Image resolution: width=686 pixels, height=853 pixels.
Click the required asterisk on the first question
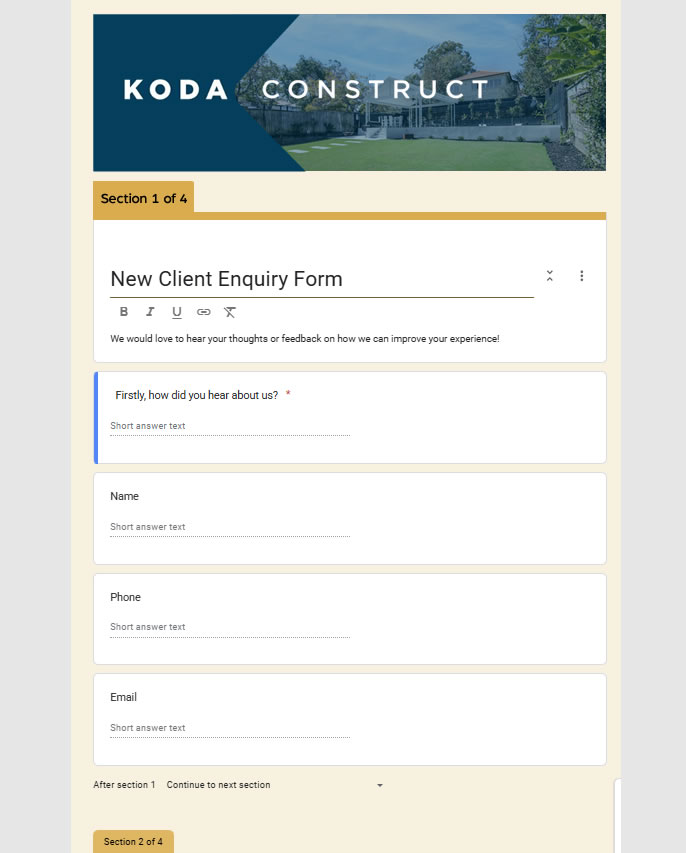coord(287,394)
